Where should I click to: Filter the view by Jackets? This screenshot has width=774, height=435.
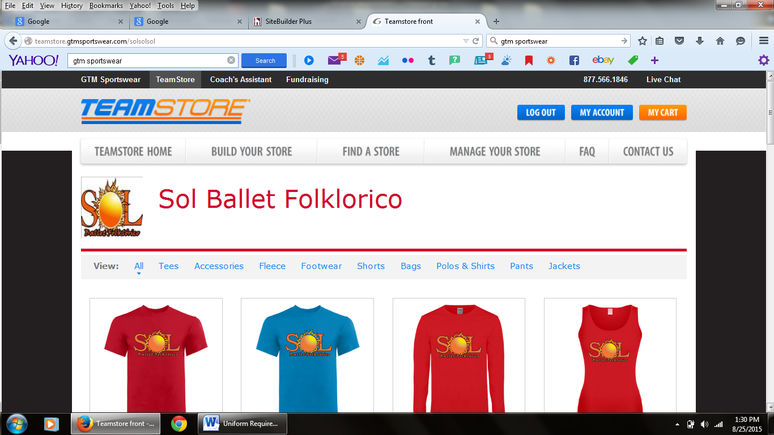pyautogui.click(x=564, y=266)
